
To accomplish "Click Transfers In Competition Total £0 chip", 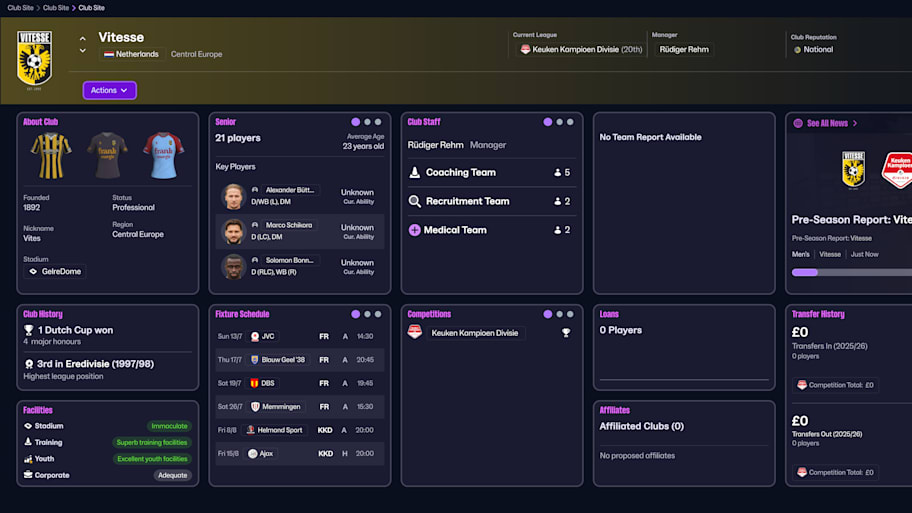I will point(835,385).
